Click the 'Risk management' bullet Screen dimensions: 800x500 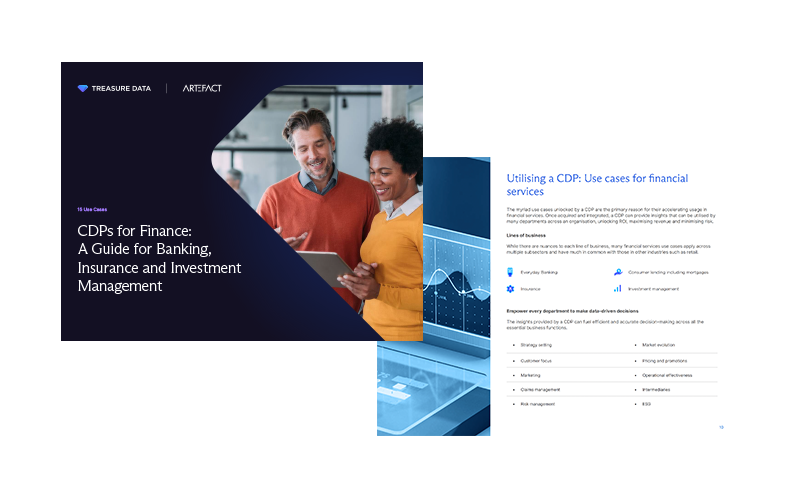tap(538, 404)
